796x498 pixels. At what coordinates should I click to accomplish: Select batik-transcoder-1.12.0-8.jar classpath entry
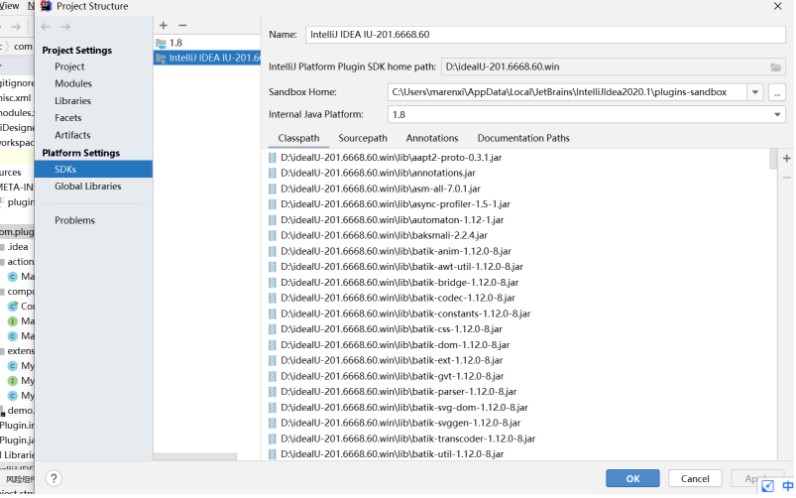[x=408, y=439]
